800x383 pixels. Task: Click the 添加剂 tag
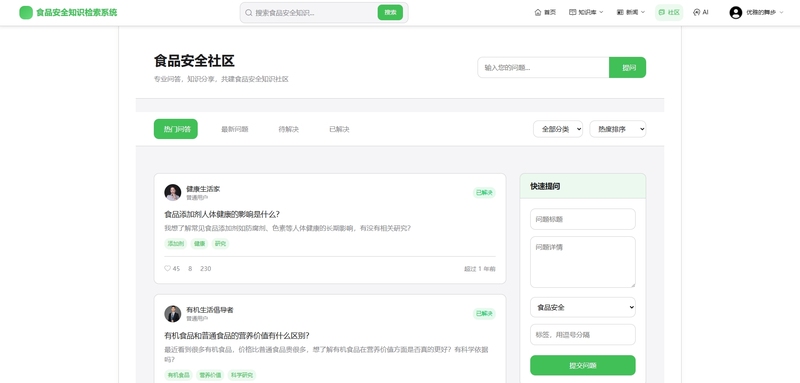click(176, 244)
